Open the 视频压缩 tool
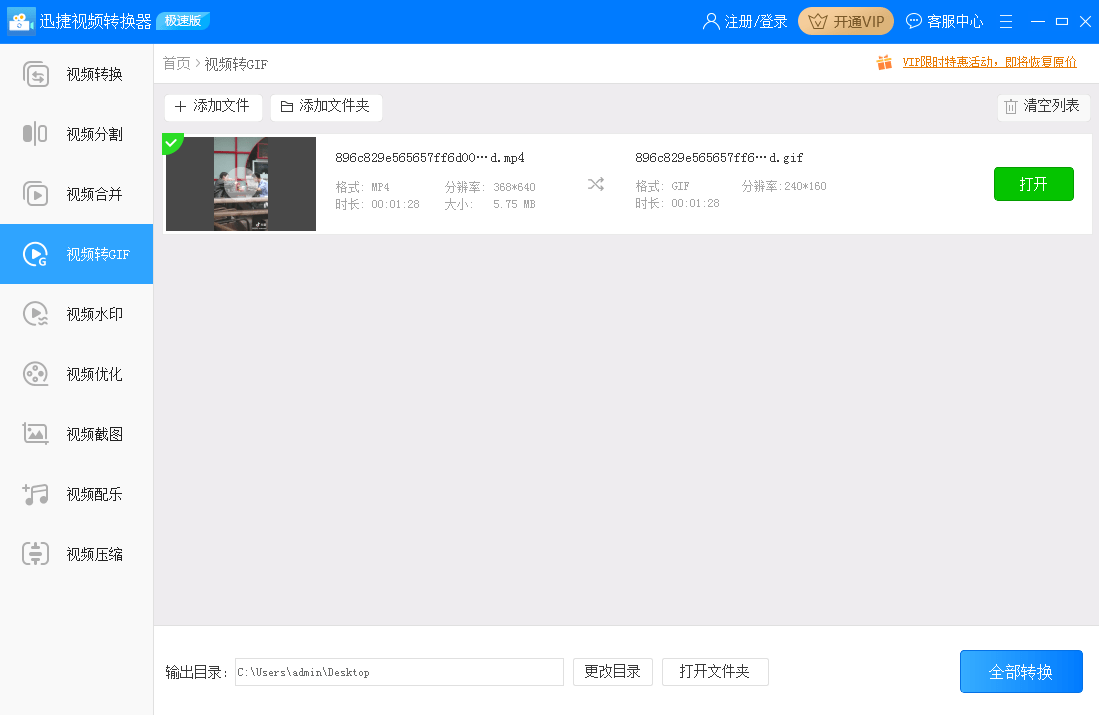1099x715 pixels. tap(76, 553)
